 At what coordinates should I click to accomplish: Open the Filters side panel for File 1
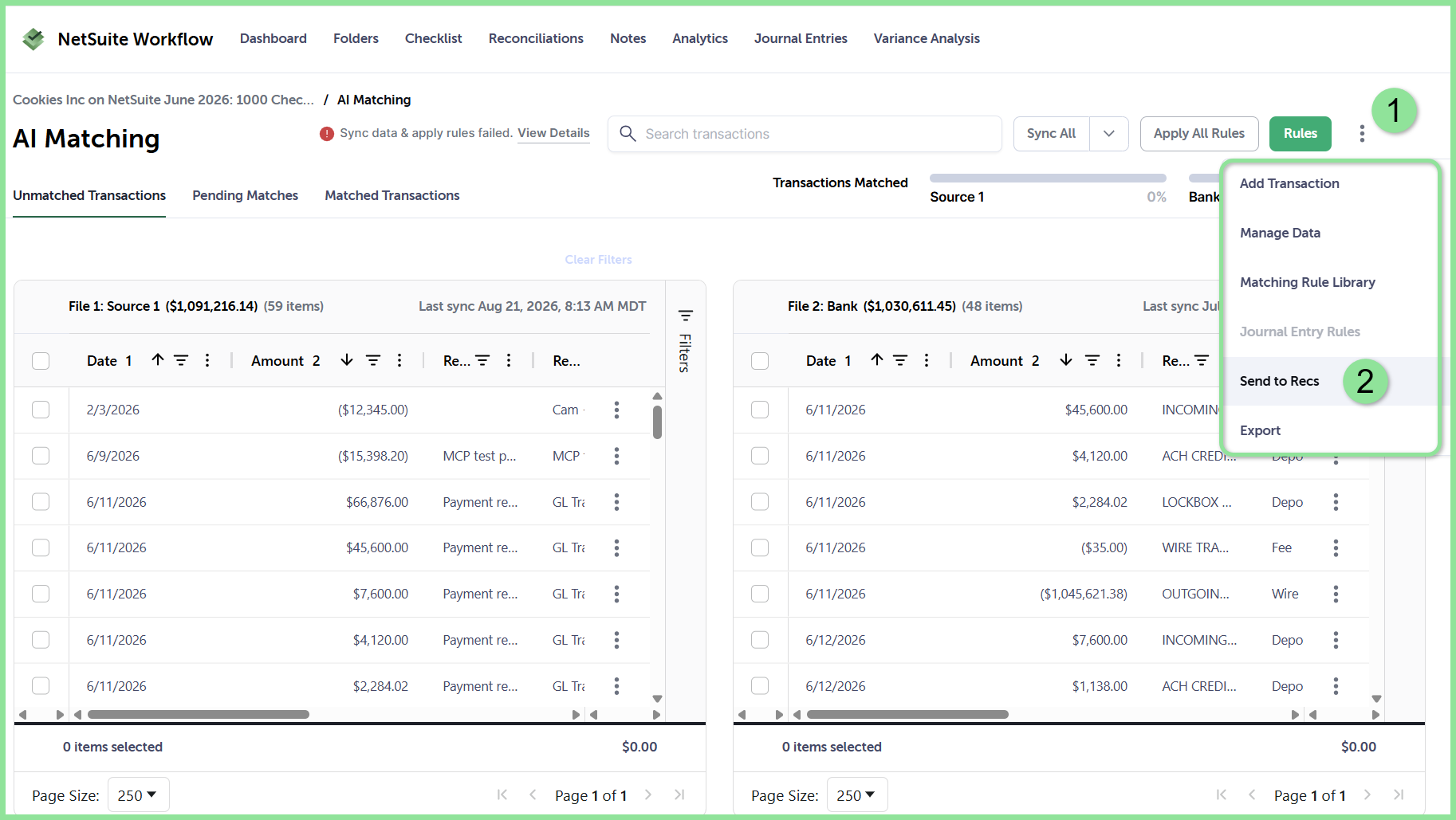point(685,341)
